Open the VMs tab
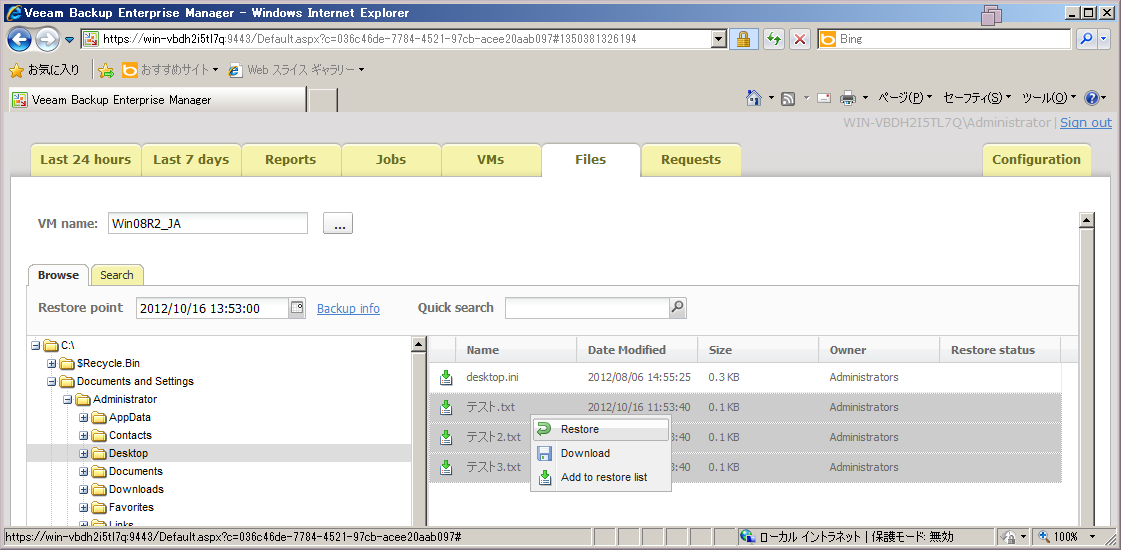 490,159
